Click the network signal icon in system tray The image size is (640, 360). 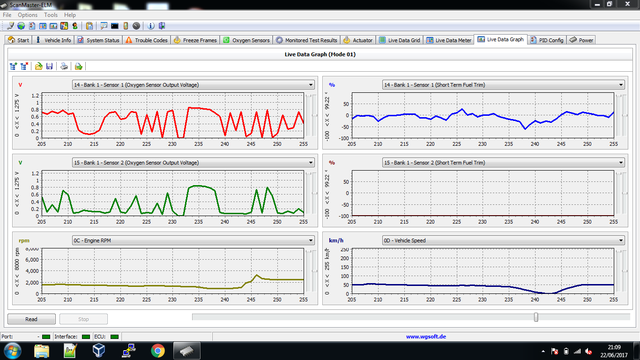click(x=577, y=351)
